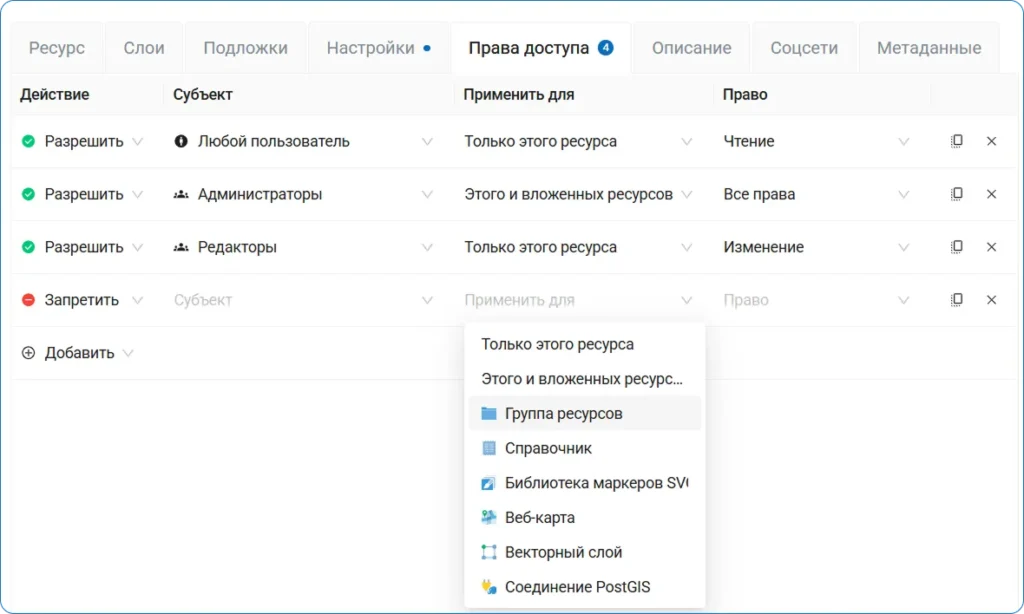The image size is (1024, 614).
Task: Copy the Любой пользователь rule via duplicate icon
Action: 957,140
